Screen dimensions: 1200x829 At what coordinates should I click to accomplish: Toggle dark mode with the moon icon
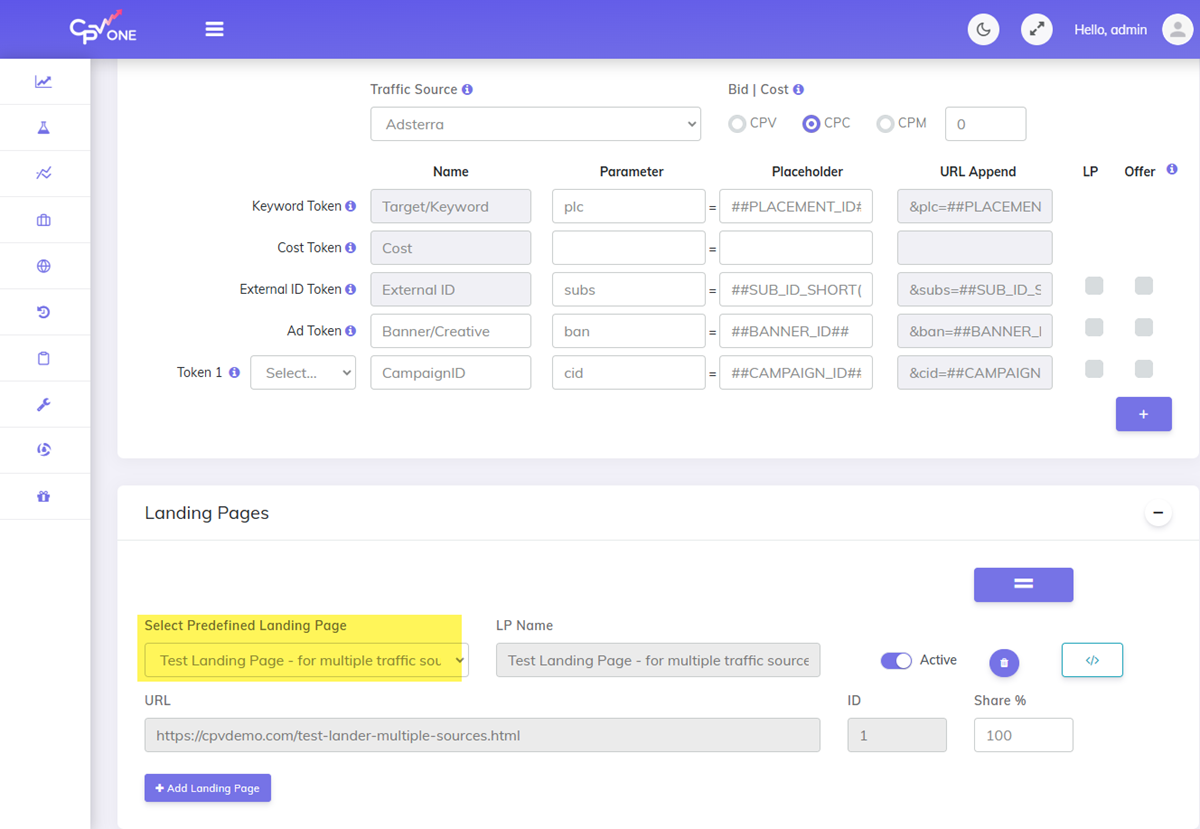click(983, 29)
